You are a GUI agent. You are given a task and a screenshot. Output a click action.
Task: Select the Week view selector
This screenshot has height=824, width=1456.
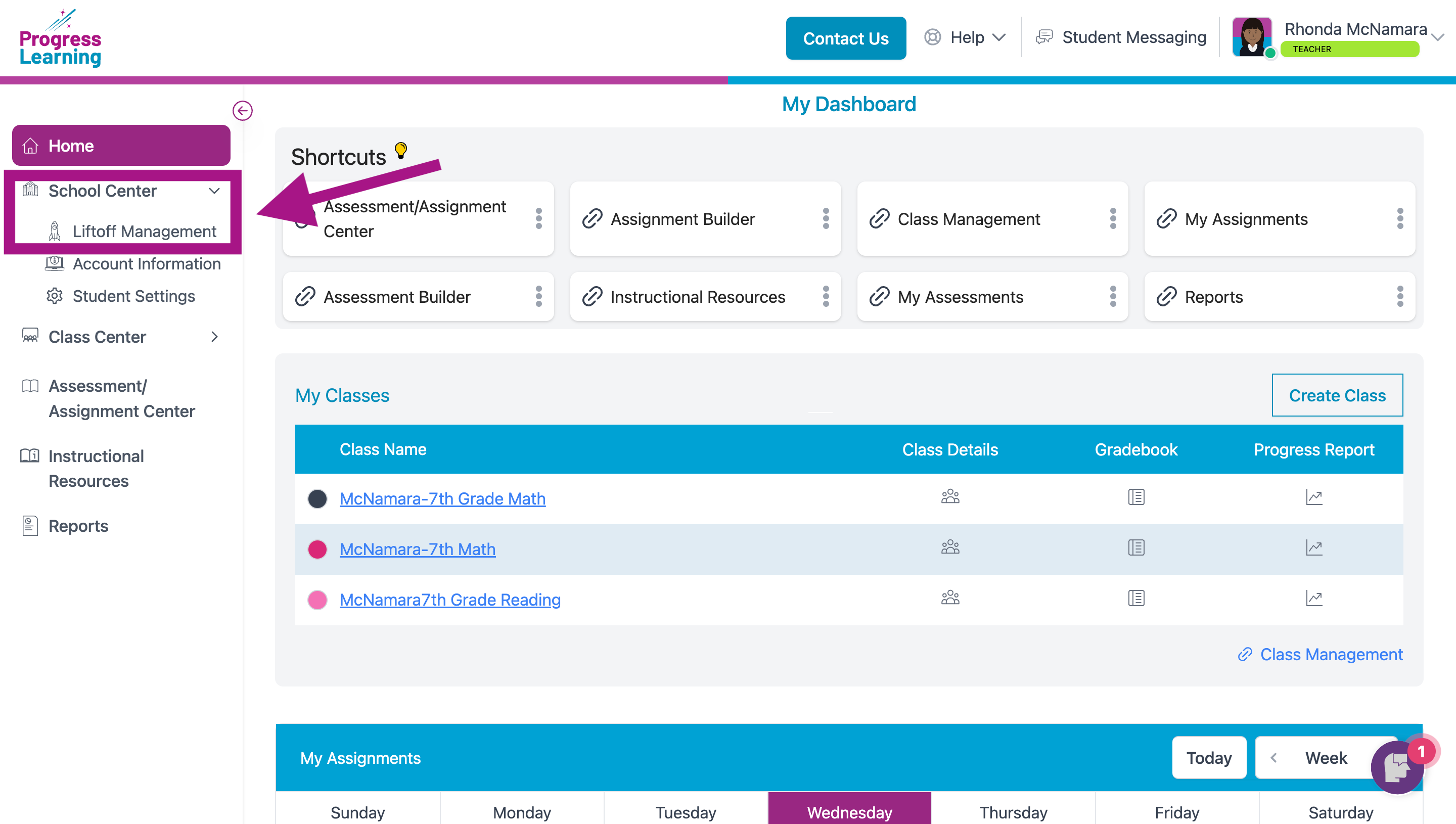1326,758
